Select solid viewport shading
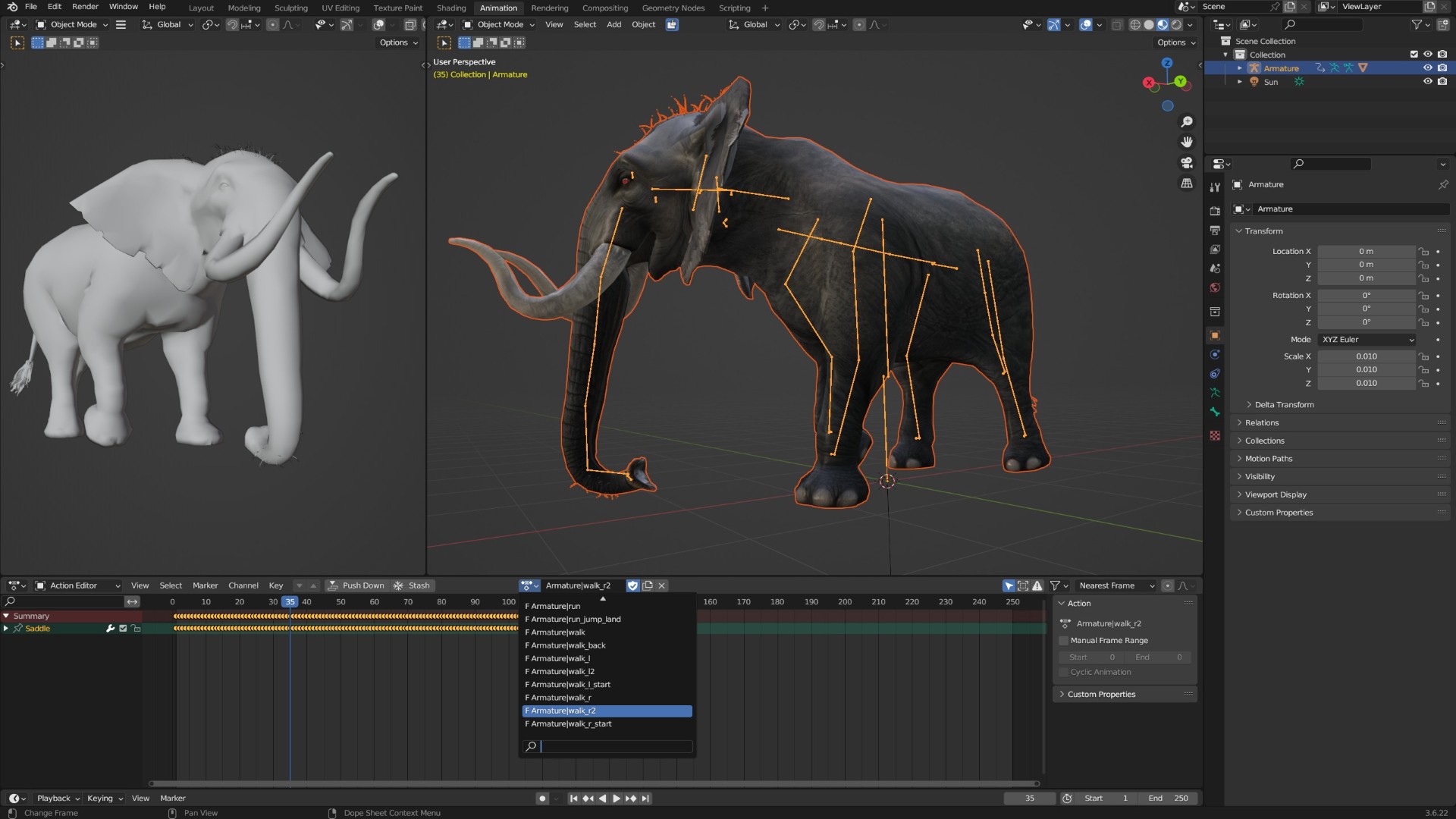1456x819 pixels. [x=1149, y=25]
